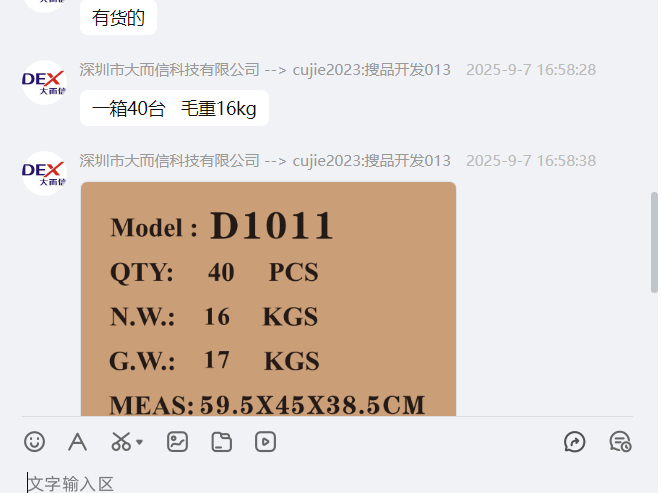Select the 一箱40台 毛重16kg message bubble

click(174, 108)
